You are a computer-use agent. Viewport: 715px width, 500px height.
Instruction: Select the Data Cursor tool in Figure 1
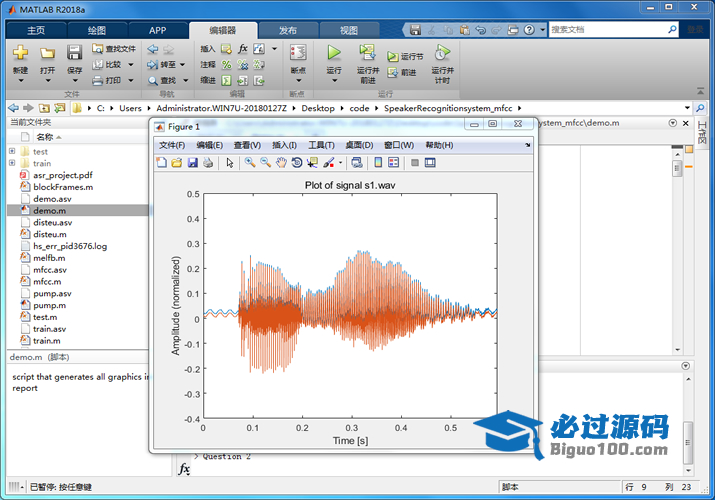coord(312,163)
